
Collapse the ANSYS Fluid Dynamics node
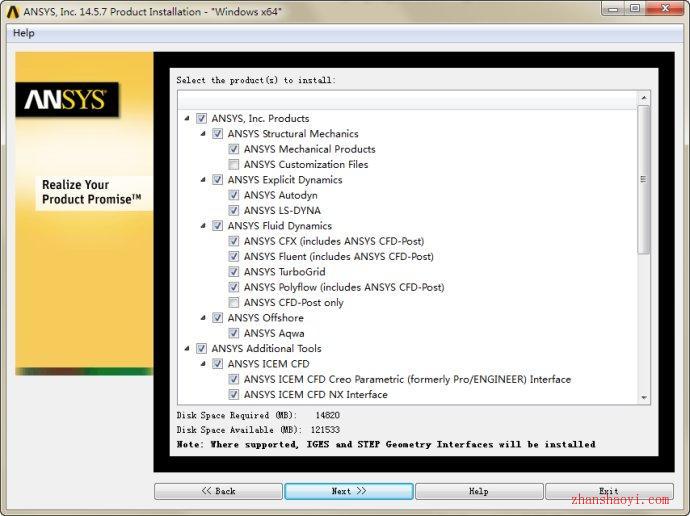pyautogui.click(x=203, y=226)
